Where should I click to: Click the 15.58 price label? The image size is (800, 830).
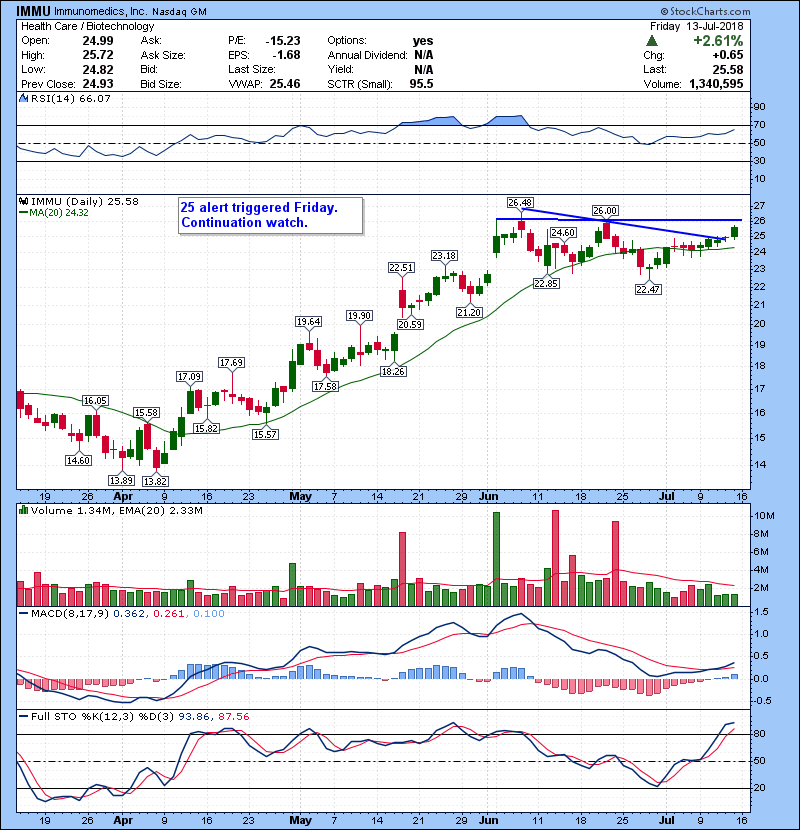click(x=146, y=412)
